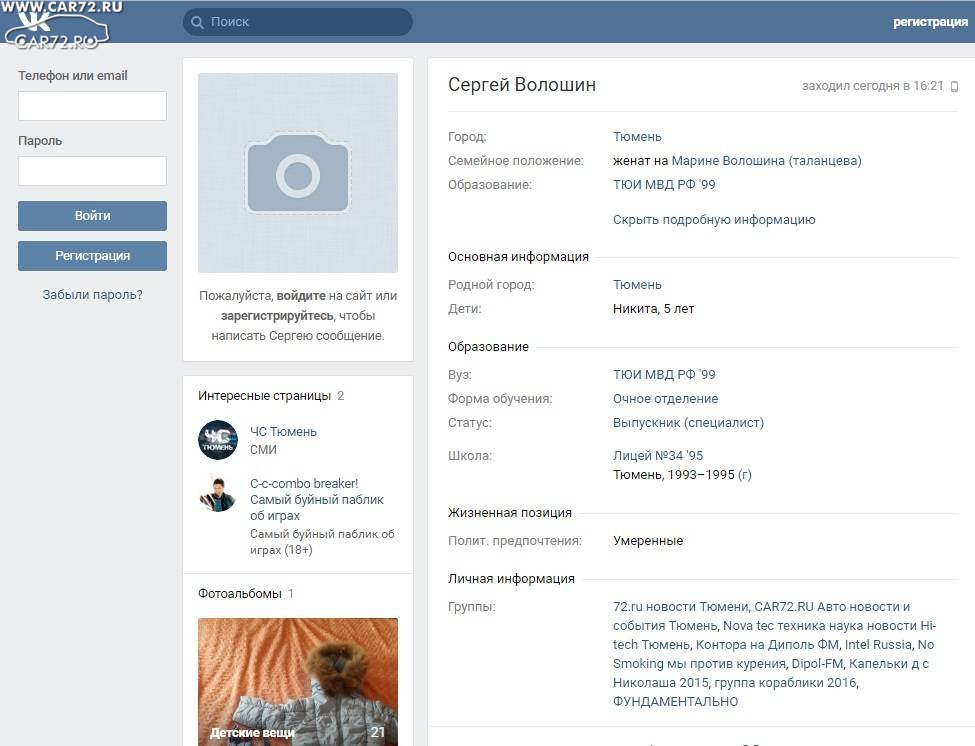Open Контора на Диполь ФМ group link
The image size is (975, 746).
(767, 645)
